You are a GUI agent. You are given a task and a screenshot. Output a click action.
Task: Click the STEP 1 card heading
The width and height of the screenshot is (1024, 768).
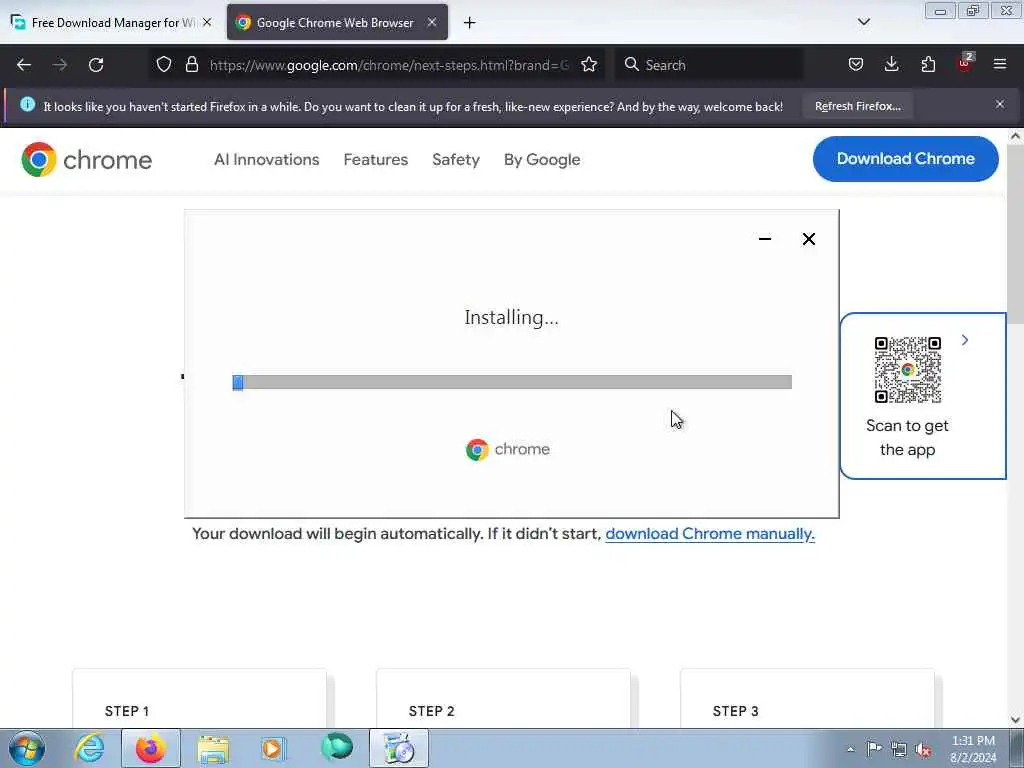pos(127,711)
